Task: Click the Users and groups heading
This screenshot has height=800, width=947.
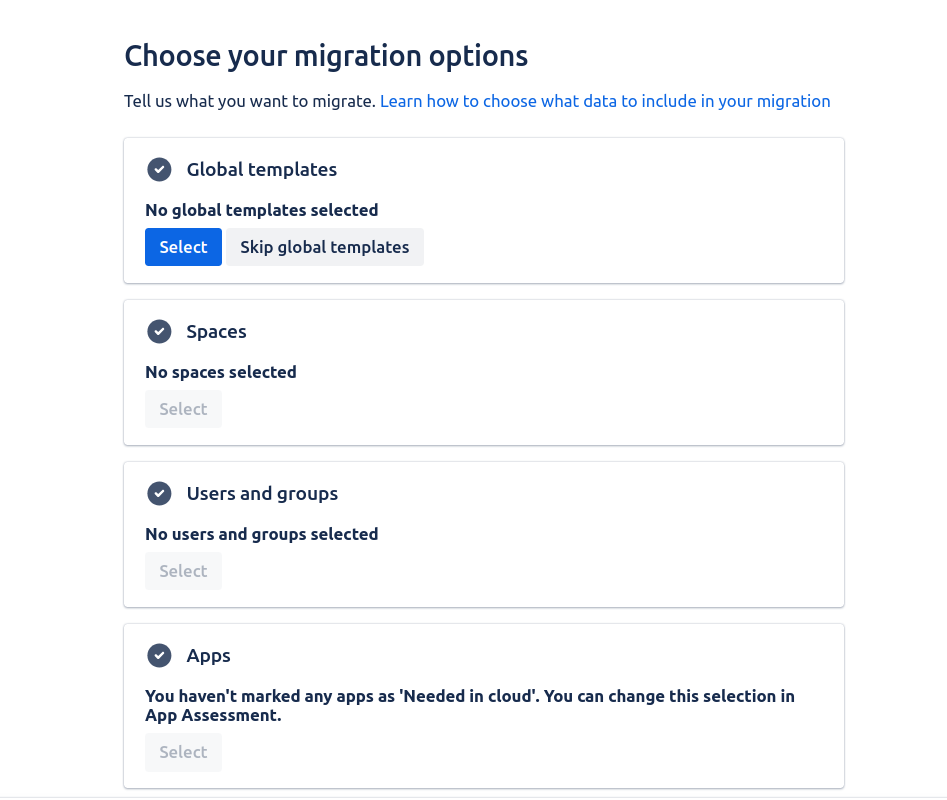Action: [x=262, y=494]
